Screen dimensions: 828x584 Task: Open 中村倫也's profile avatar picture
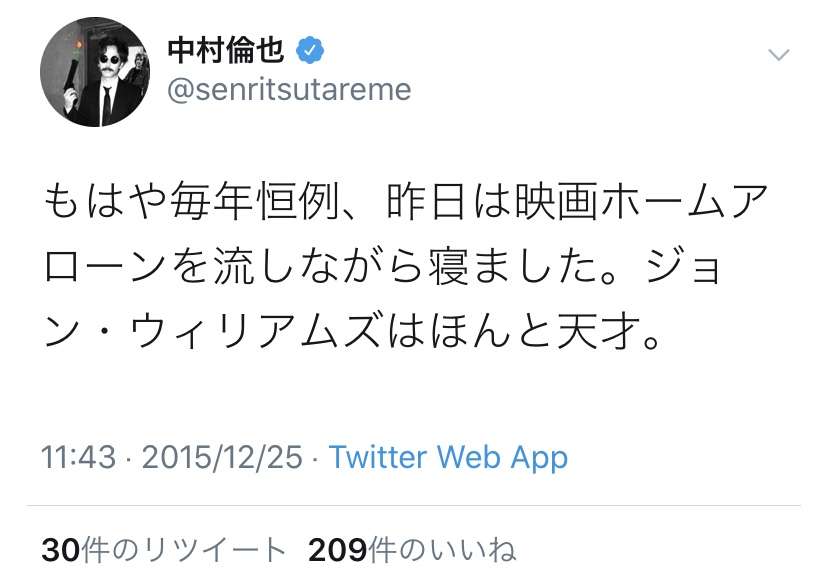coord(95,72)
